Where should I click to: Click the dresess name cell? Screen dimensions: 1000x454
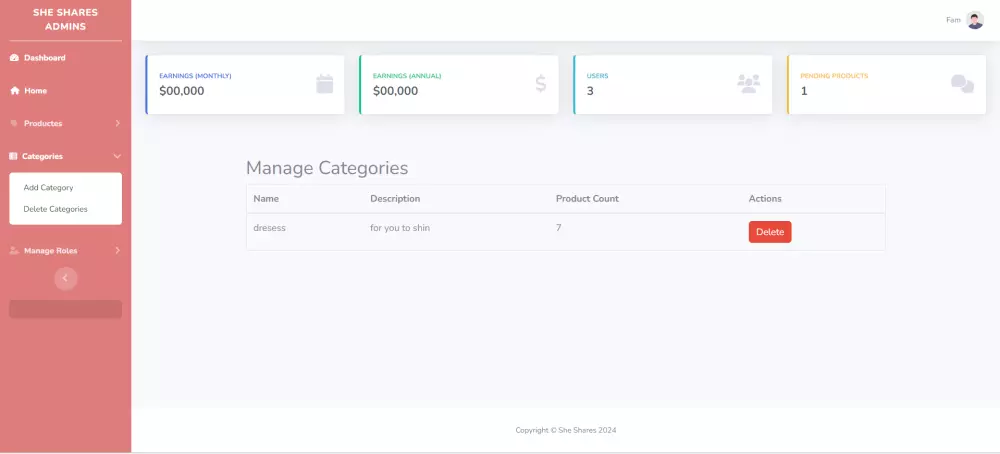coord(269,228)
